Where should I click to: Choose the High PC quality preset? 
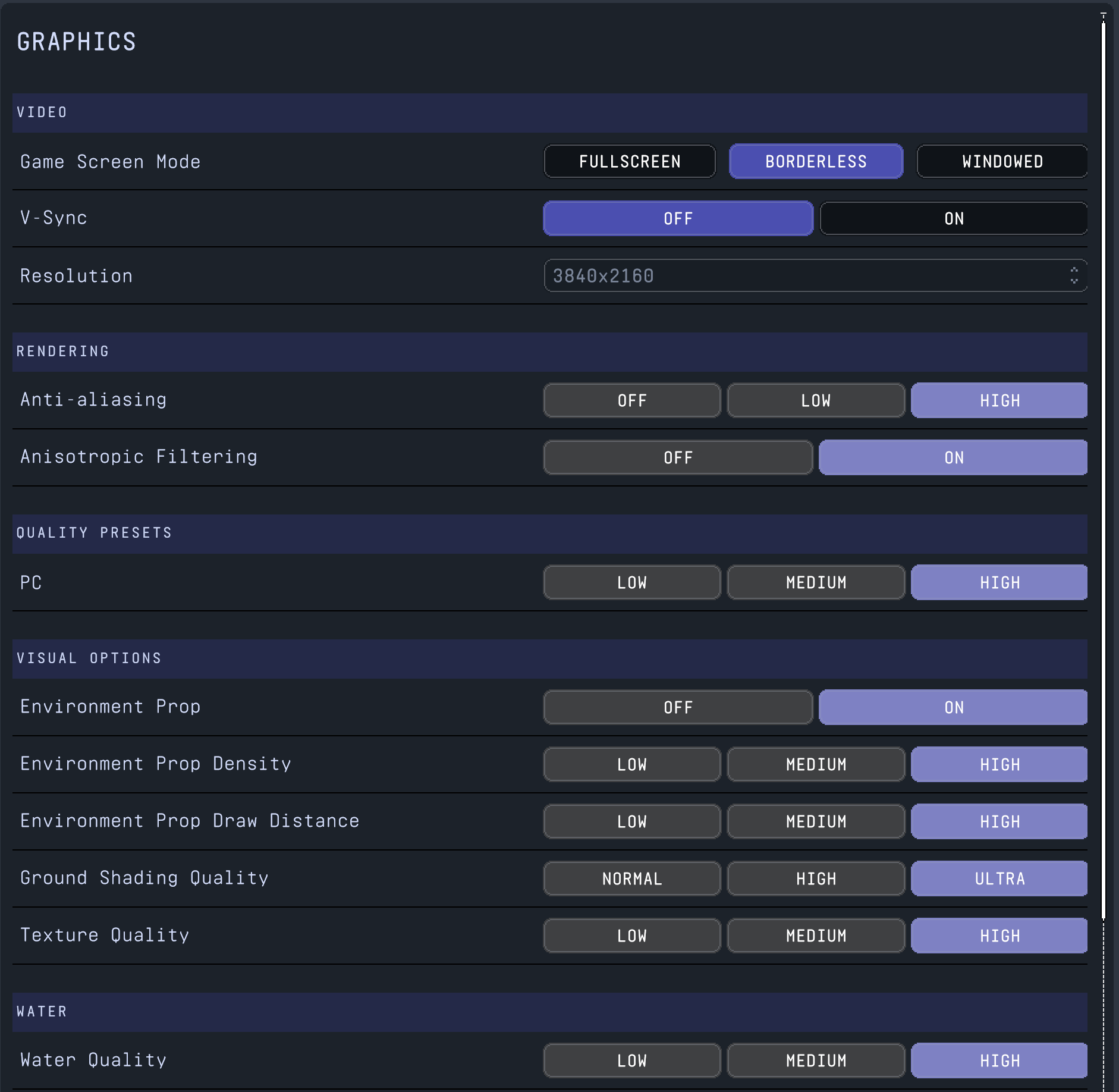(x=999, y=582)
